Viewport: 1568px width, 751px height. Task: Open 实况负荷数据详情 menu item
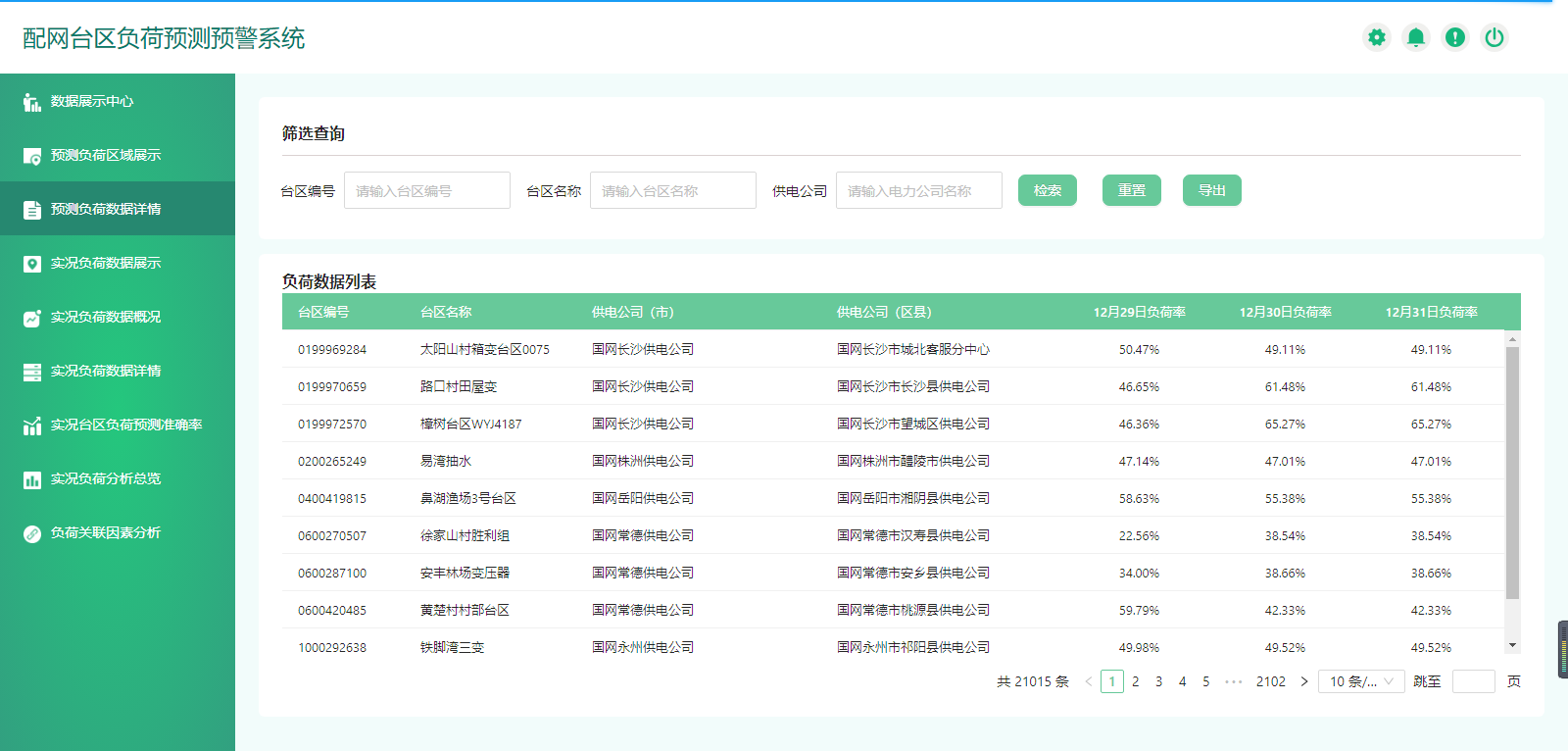118,371
